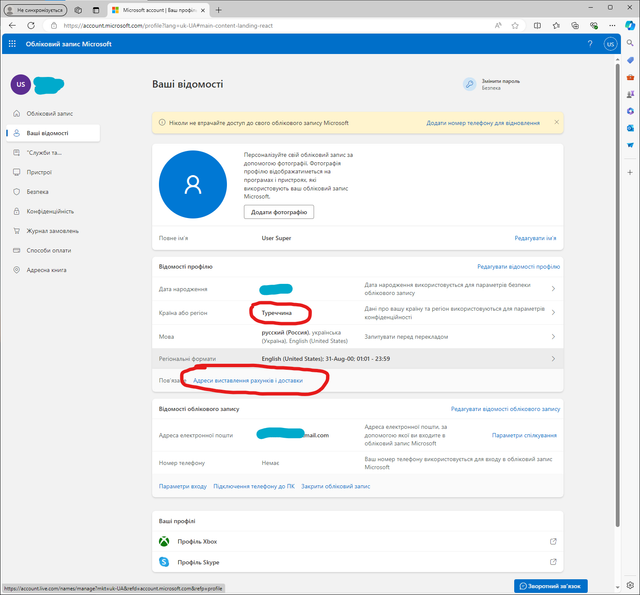Click the Skype logo icon
The height and width of the screenshot is (595, 640).
164,562
